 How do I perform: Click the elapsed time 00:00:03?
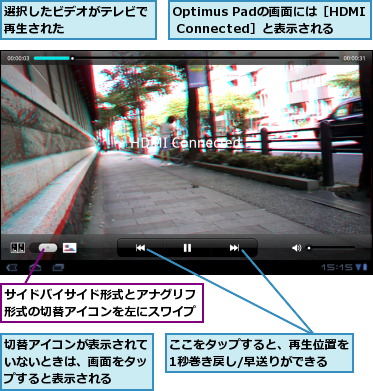point(18,58)
